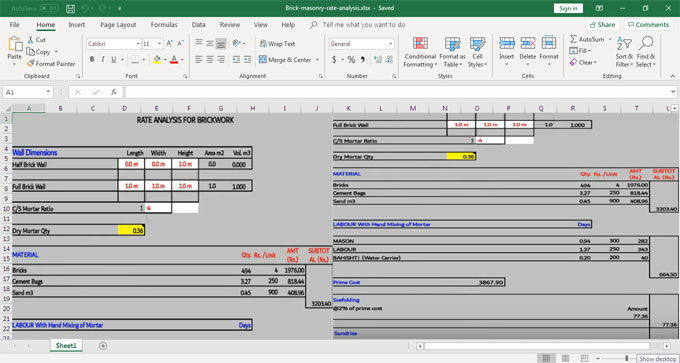Screen dimensions: 680x363
Task: Collapse the ribbon with the chevron
Action: [673, 76]
